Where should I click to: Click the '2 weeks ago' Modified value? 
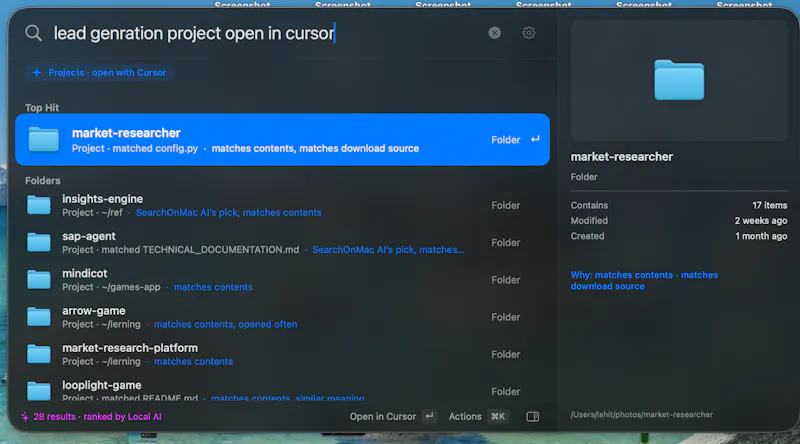pos(761,220)
